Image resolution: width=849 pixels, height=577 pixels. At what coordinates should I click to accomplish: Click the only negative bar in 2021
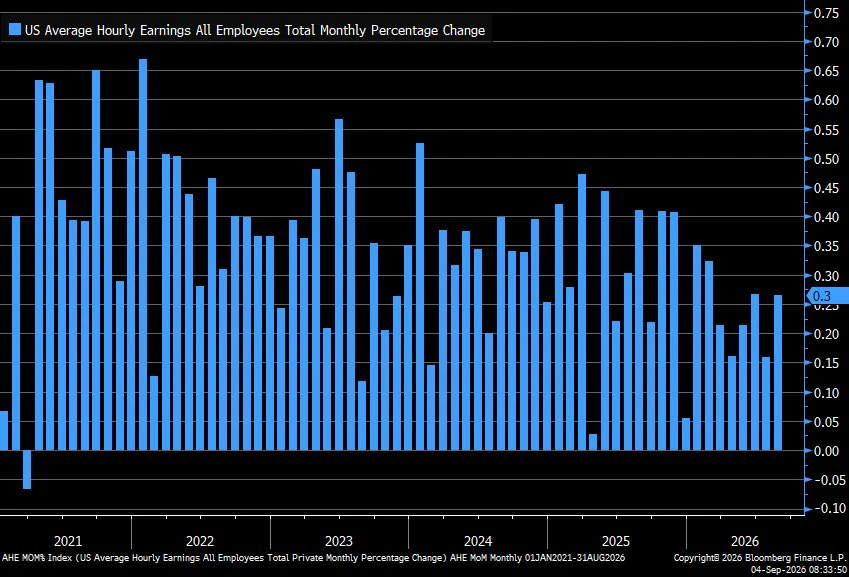coord(27,469)
